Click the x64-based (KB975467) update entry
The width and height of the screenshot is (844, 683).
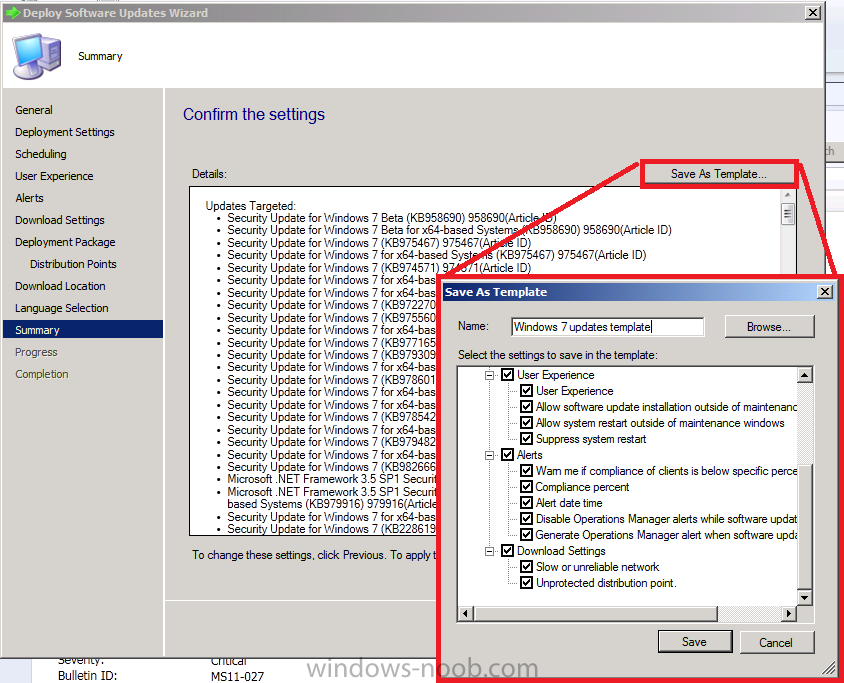(437, 255)
